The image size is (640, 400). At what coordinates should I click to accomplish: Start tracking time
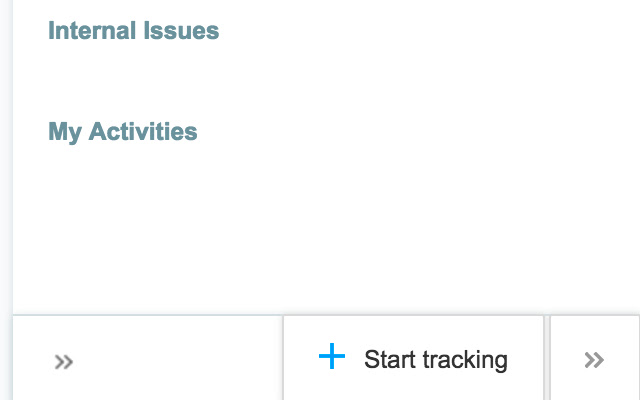coord(414,359)
